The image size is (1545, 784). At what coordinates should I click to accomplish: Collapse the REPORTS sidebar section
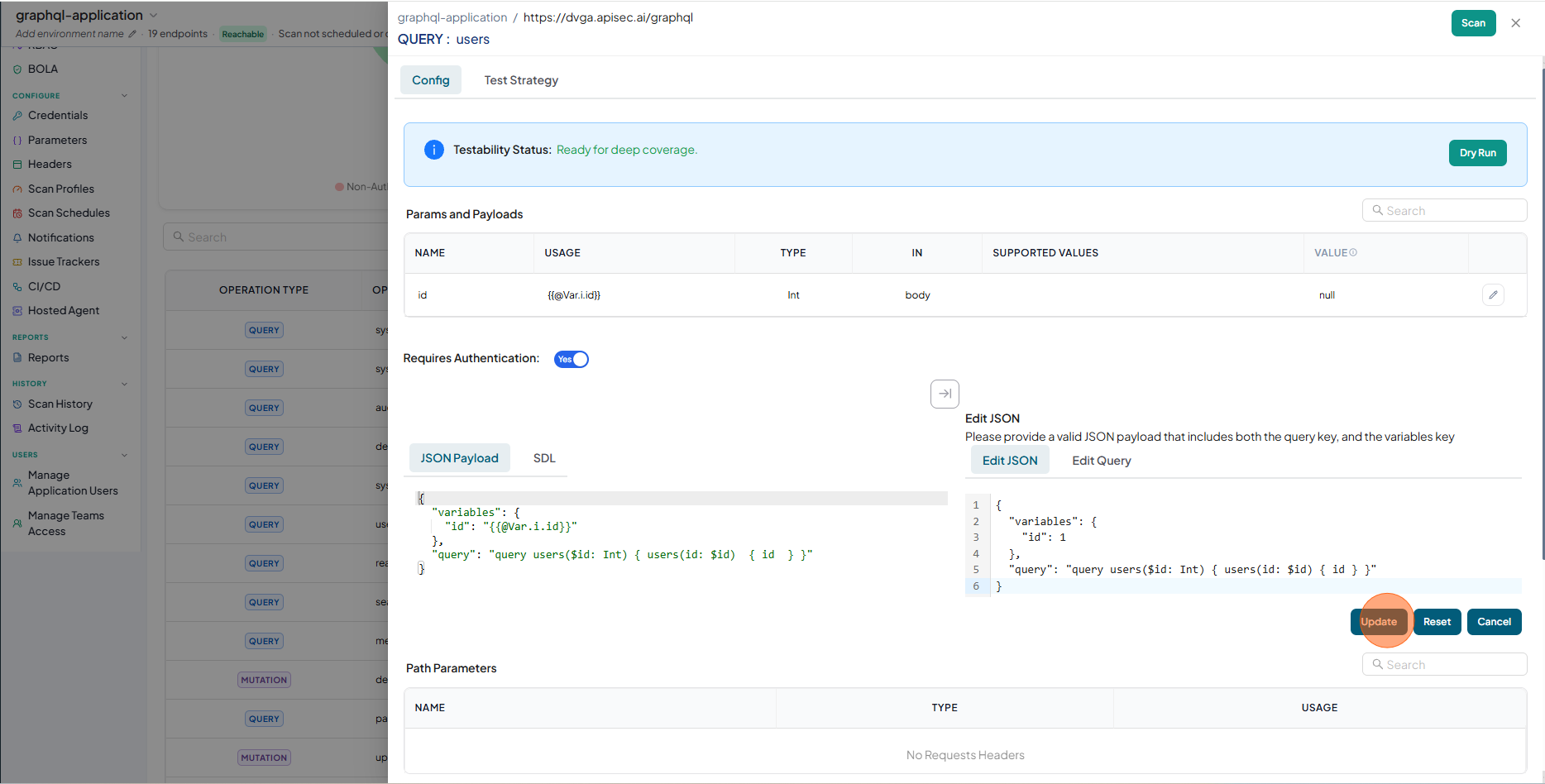click(125, 337)
